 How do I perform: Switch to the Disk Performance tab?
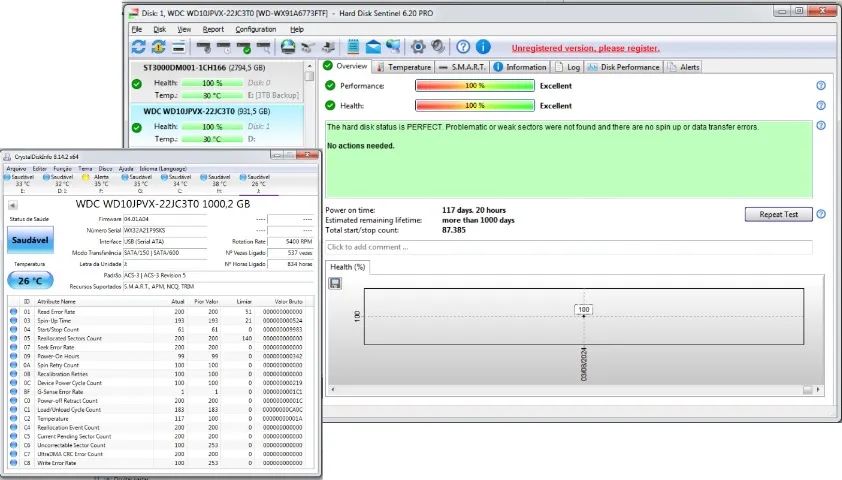coord(625,67)
